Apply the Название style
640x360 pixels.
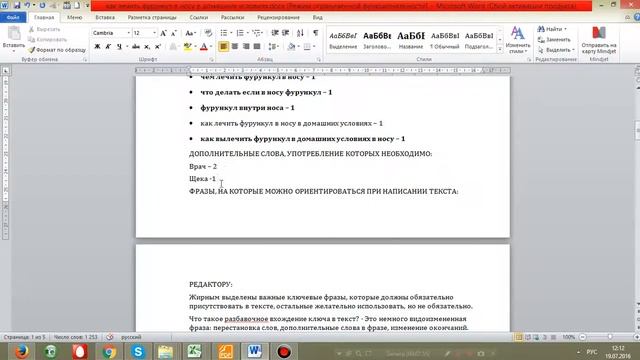click(x=411, y=40)
